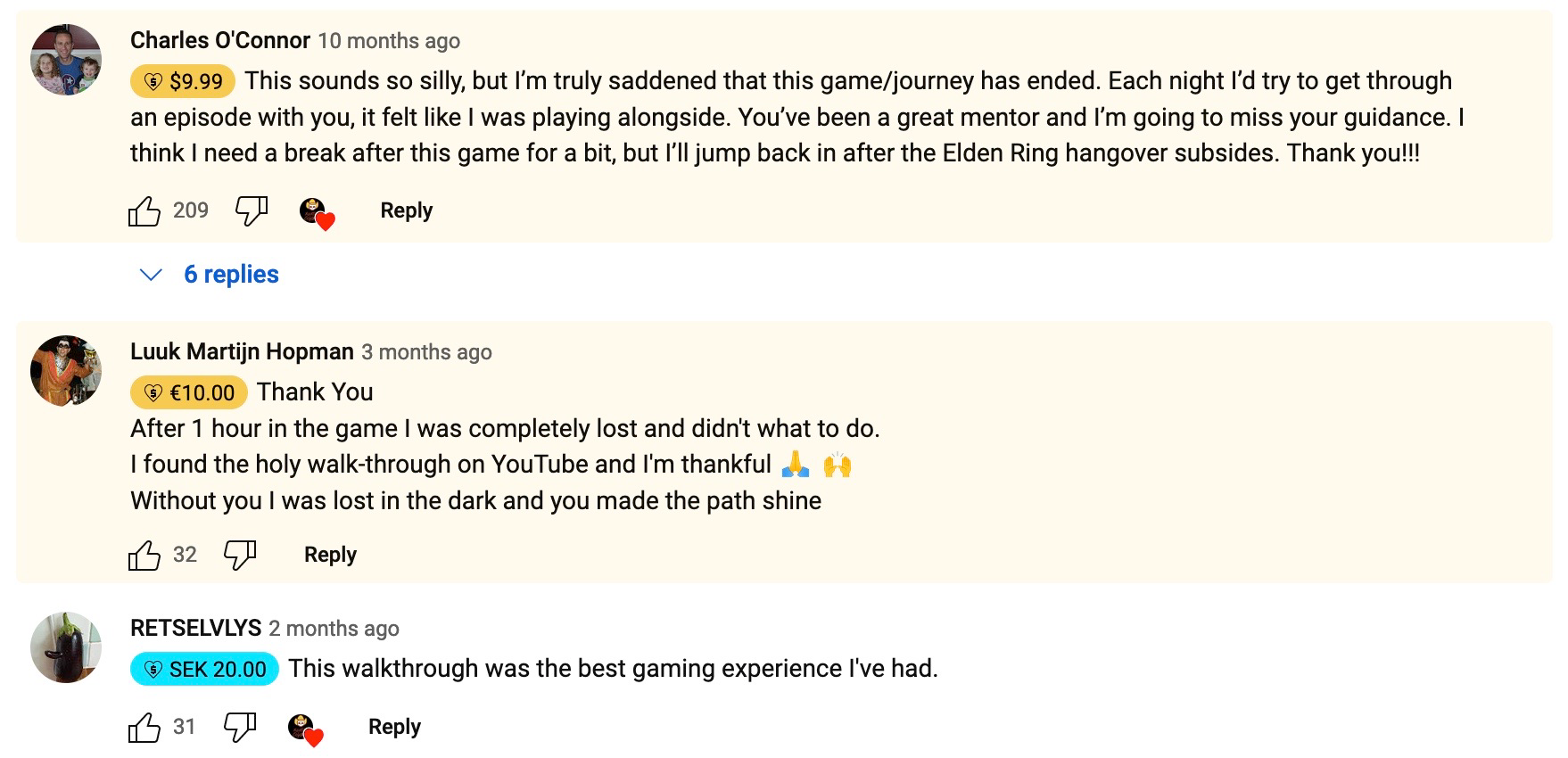Like Luuk Martijn Hopman's comment

pos(144,556)
